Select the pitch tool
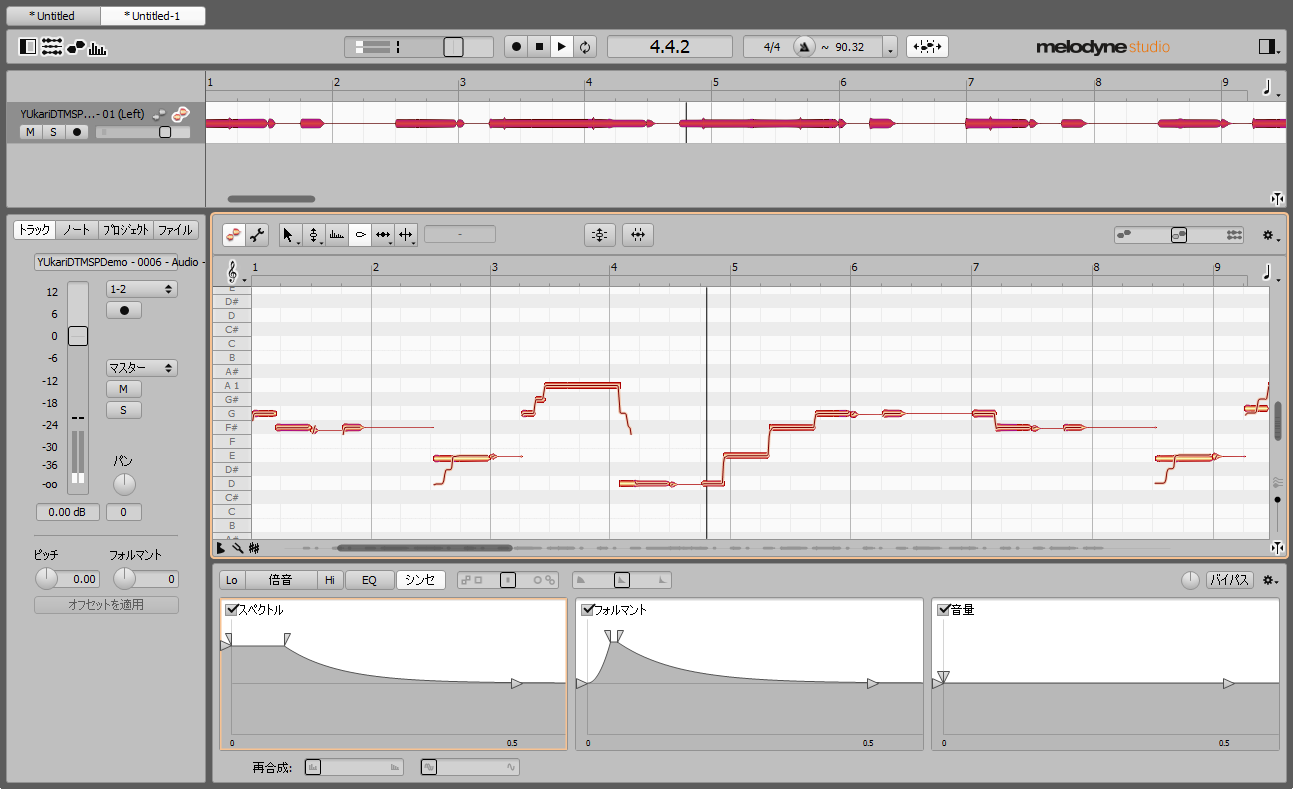Image resolution: width=1293 pixels, height=789 pixels. 314,235
